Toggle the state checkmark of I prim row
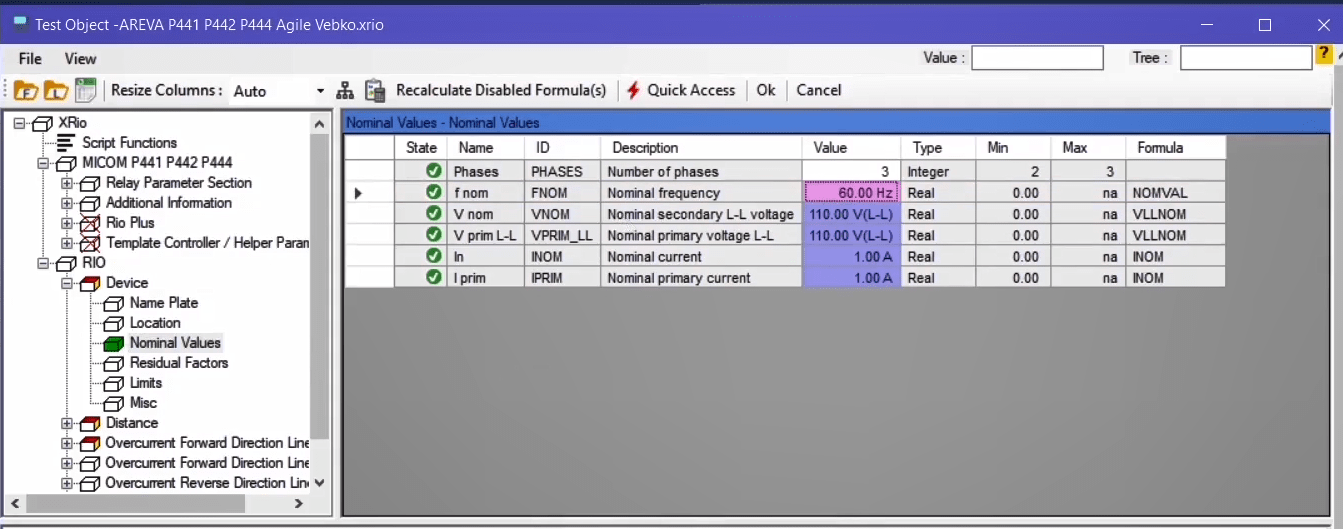 pyautogui.click(x=433, y=278)
